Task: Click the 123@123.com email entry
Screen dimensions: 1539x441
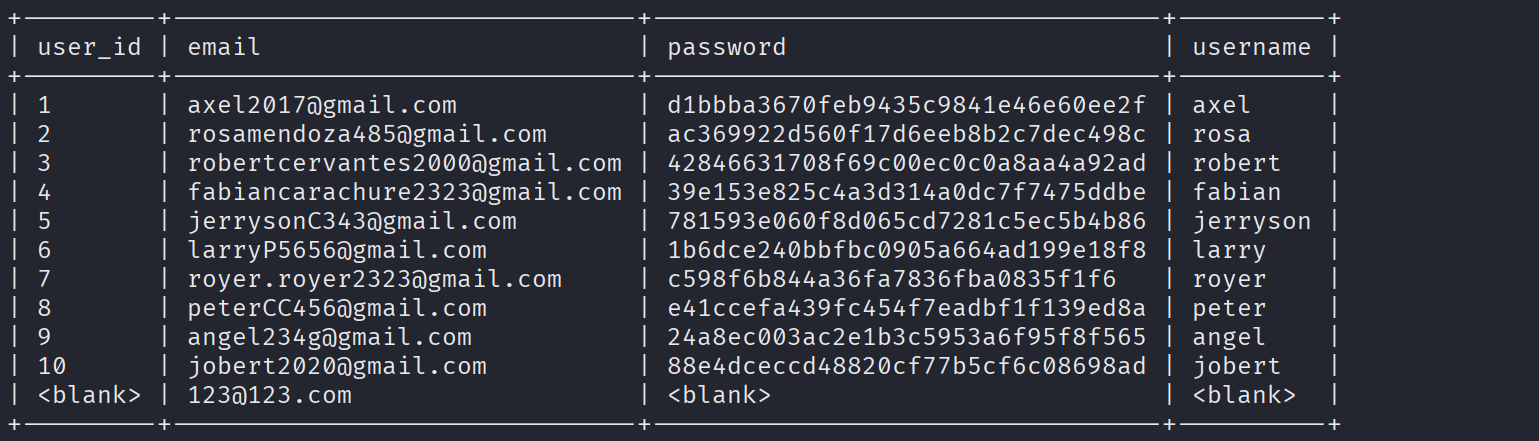Action: (x=269, y=395)
